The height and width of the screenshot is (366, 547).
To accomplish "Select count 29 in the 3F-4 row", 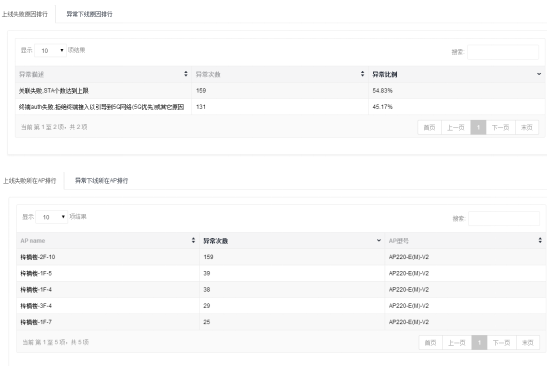I will [x=207, y=306].
